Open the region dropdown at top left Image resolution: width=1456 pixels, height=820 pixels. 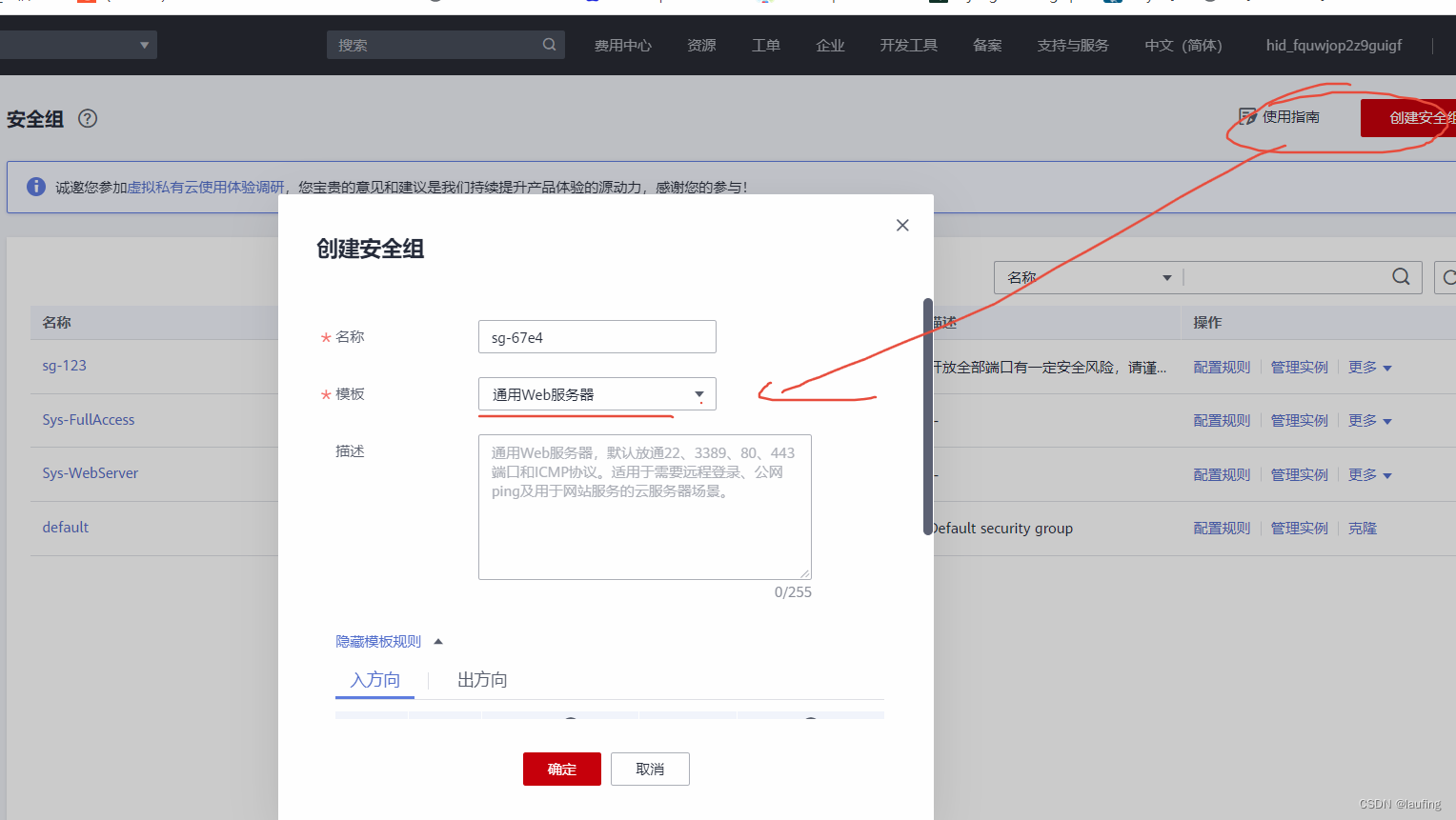[x=78, y=45]
